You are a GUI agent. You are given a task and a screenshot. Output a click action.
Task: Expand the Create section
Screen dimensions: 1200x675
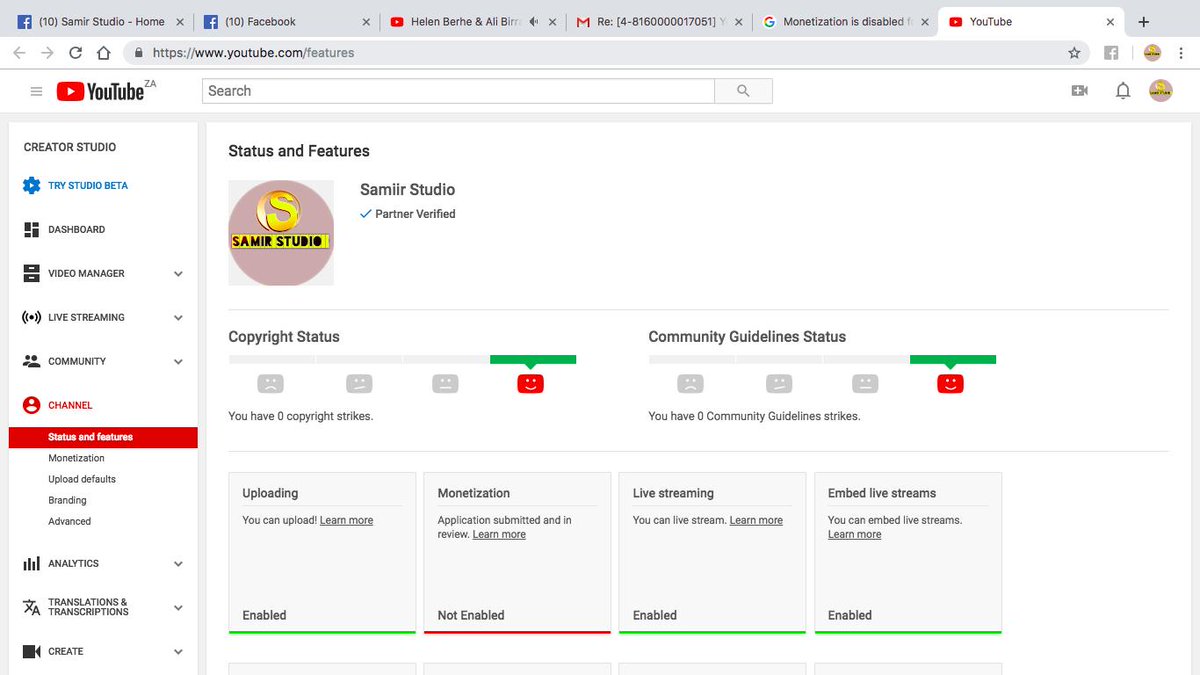point(178,651)
